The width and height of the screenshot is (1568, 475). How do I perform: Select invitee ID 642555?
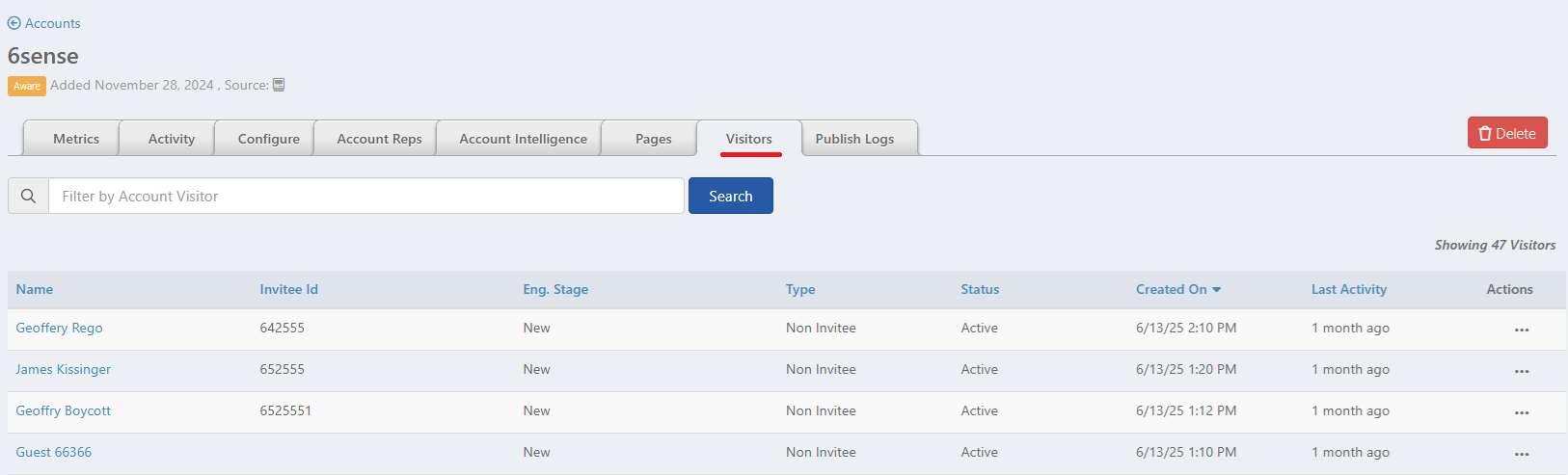click(283, 328)
